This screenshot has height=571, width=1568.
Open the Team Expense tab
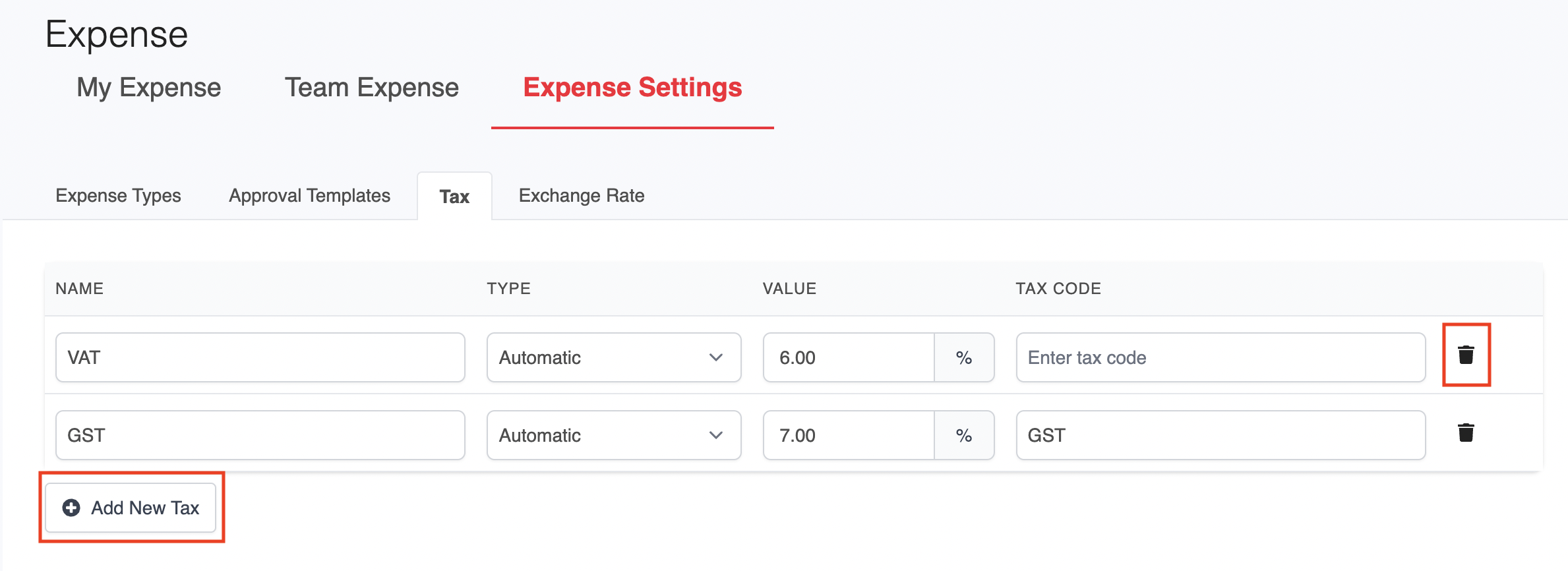click(x=371, y=88)
